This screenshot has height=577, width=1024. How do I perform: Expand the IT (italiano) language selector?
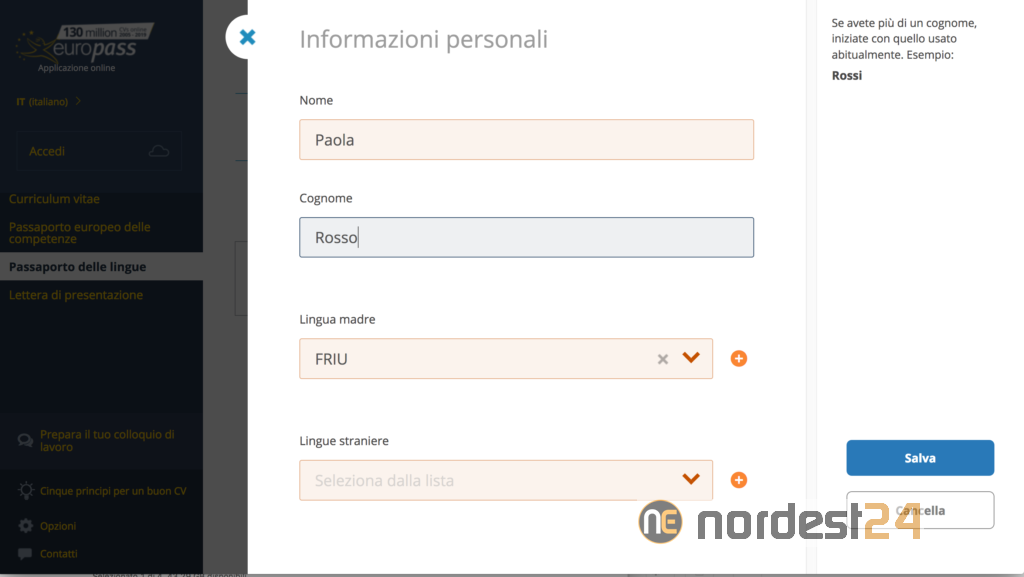(x=49, y=102)
